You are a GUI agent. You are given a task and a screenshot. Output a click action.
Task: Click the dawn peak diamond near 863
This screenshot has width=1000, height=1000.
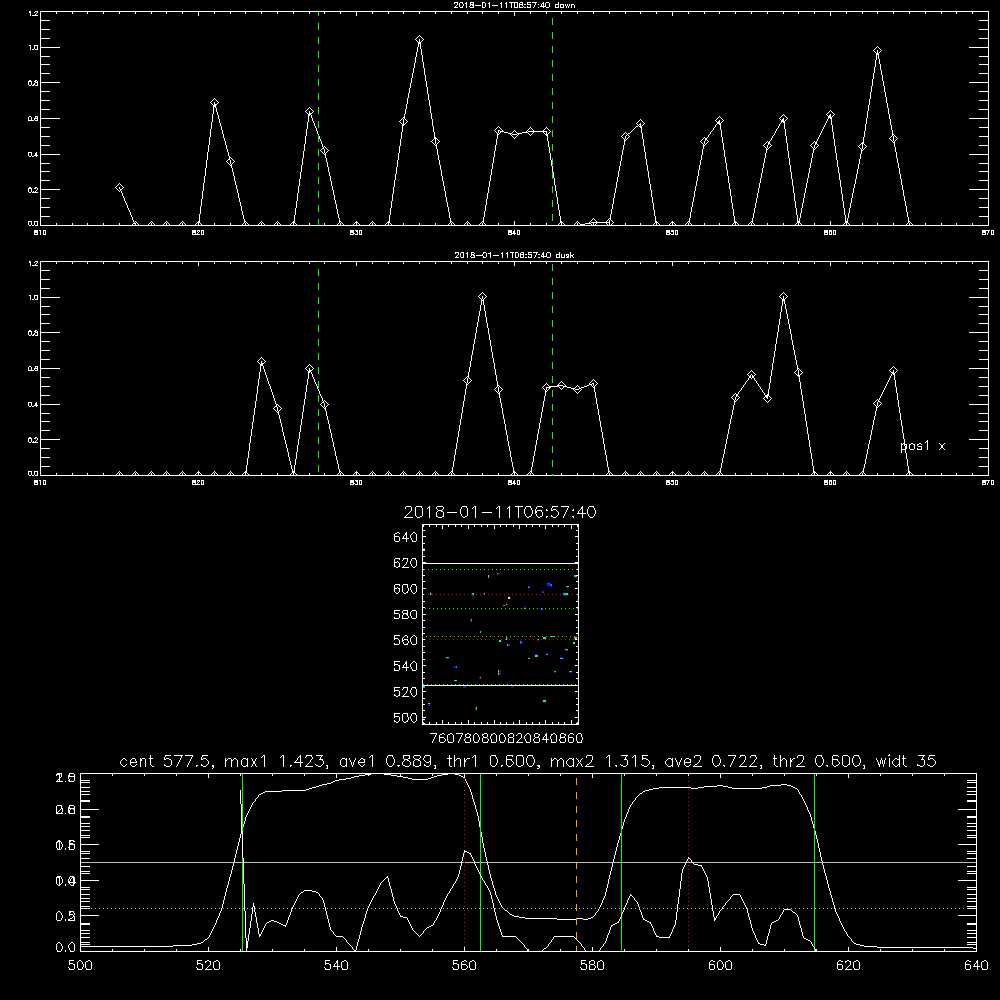point(878,50)
